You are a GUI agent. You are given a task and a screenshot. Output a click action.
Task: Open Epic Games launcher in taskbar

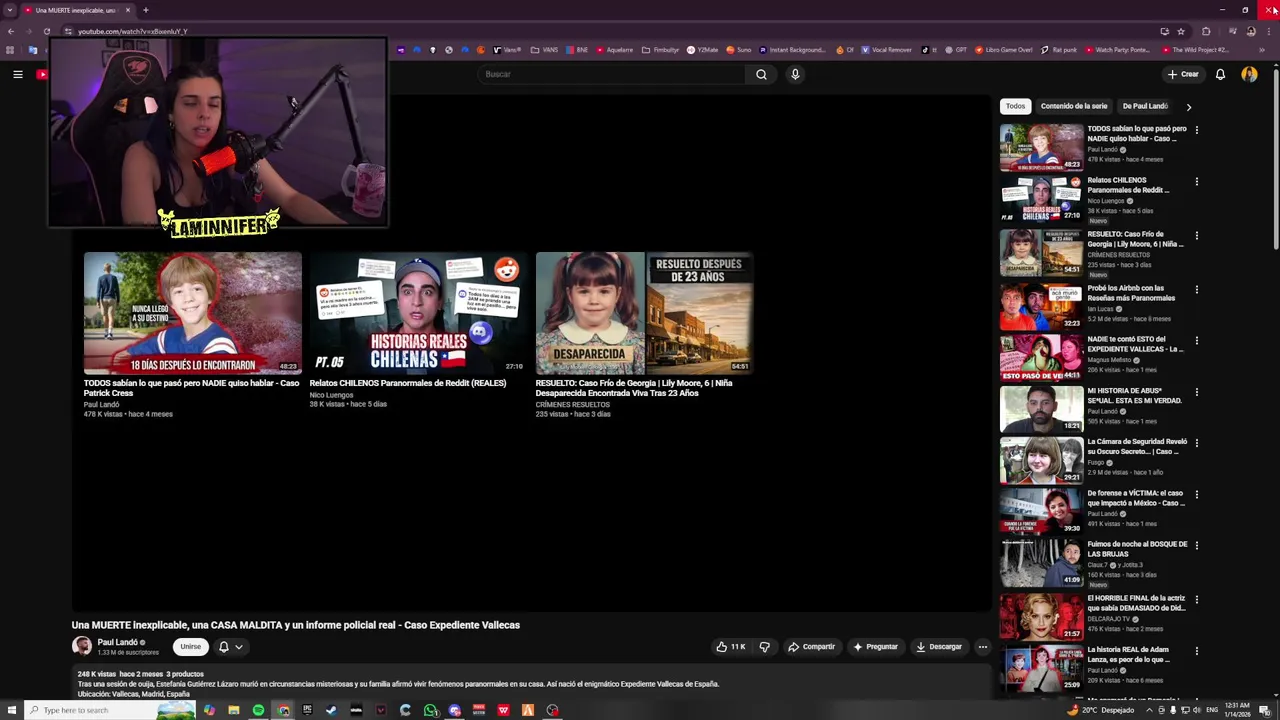307,710
